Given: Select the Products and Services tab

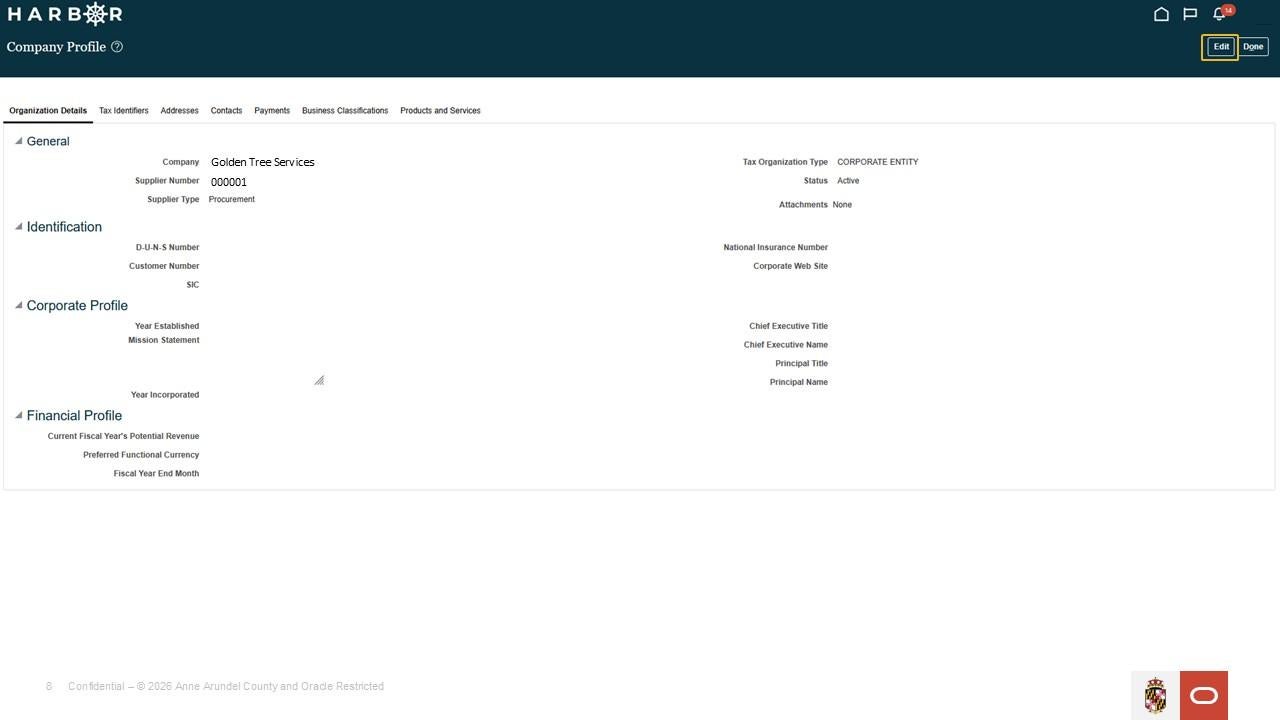Looking at the screenshot, I should click(440, 111).
